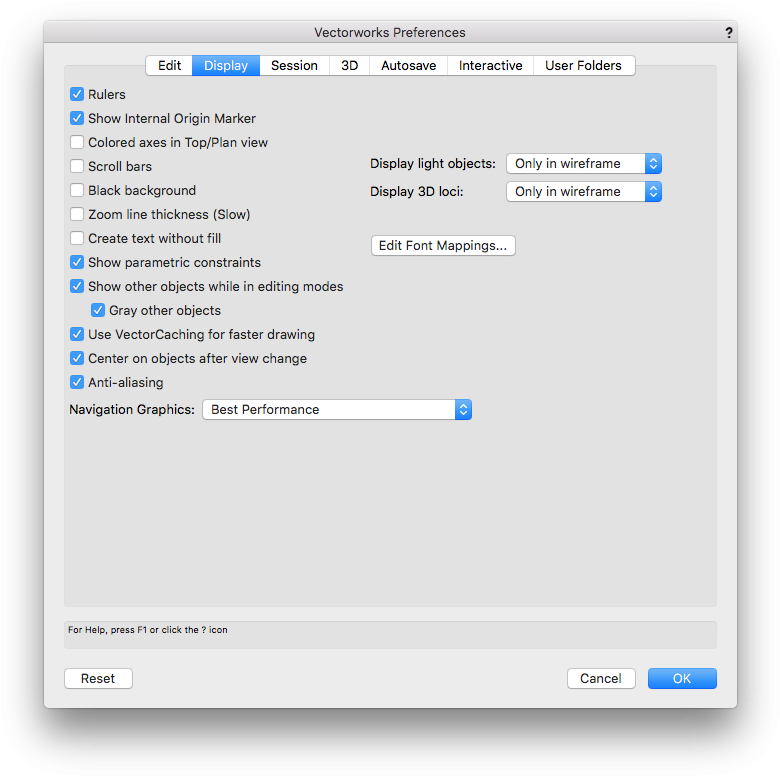
Task: Open the Navigation Graphics dropdown
Action: pos(337,409)
